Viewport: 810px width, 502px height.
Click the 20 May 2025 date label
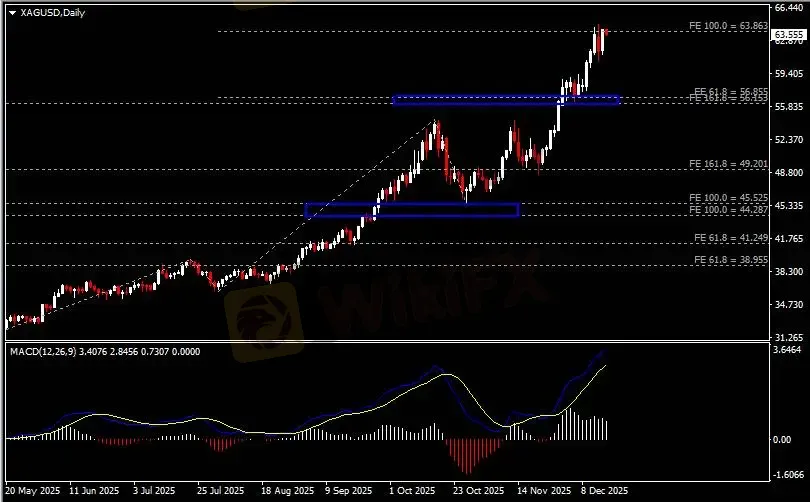pyautogui.click(x=33, y=491)
